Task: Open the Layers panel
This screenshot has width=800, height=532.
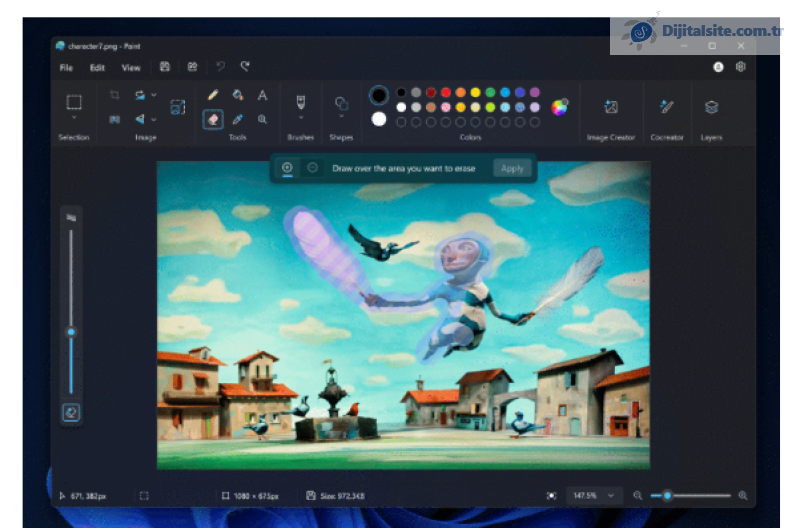Action: click(711, 107)
